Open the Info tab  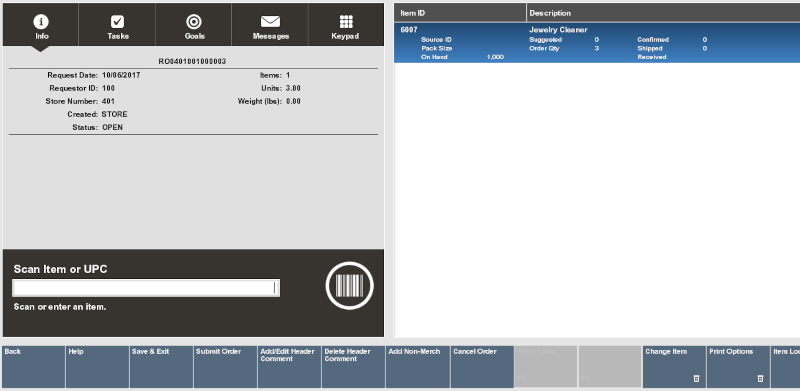(x=41, y=25)
